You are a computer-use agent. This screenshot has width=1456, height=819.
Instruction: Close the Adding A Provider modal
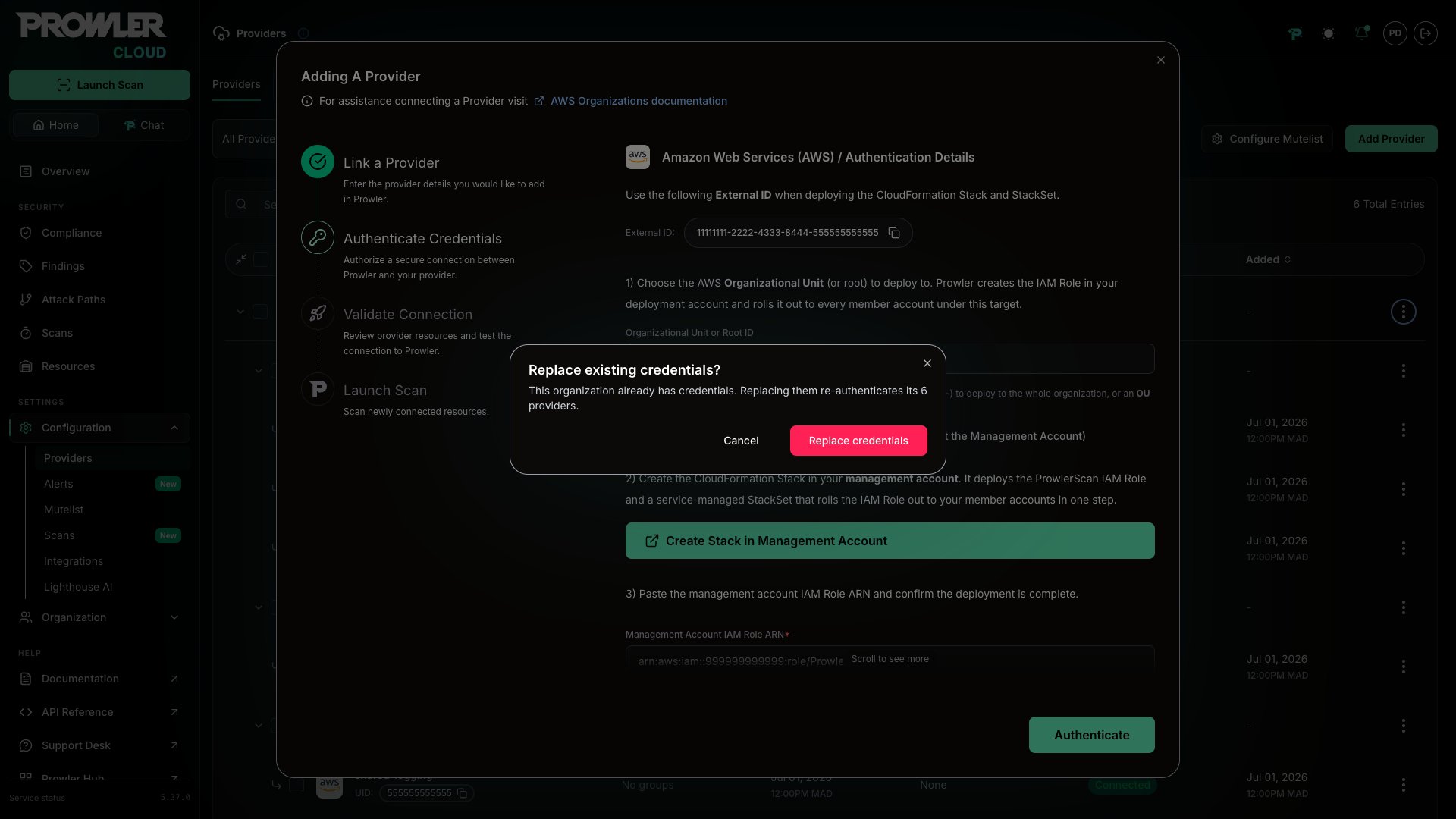click(1161, 60)
